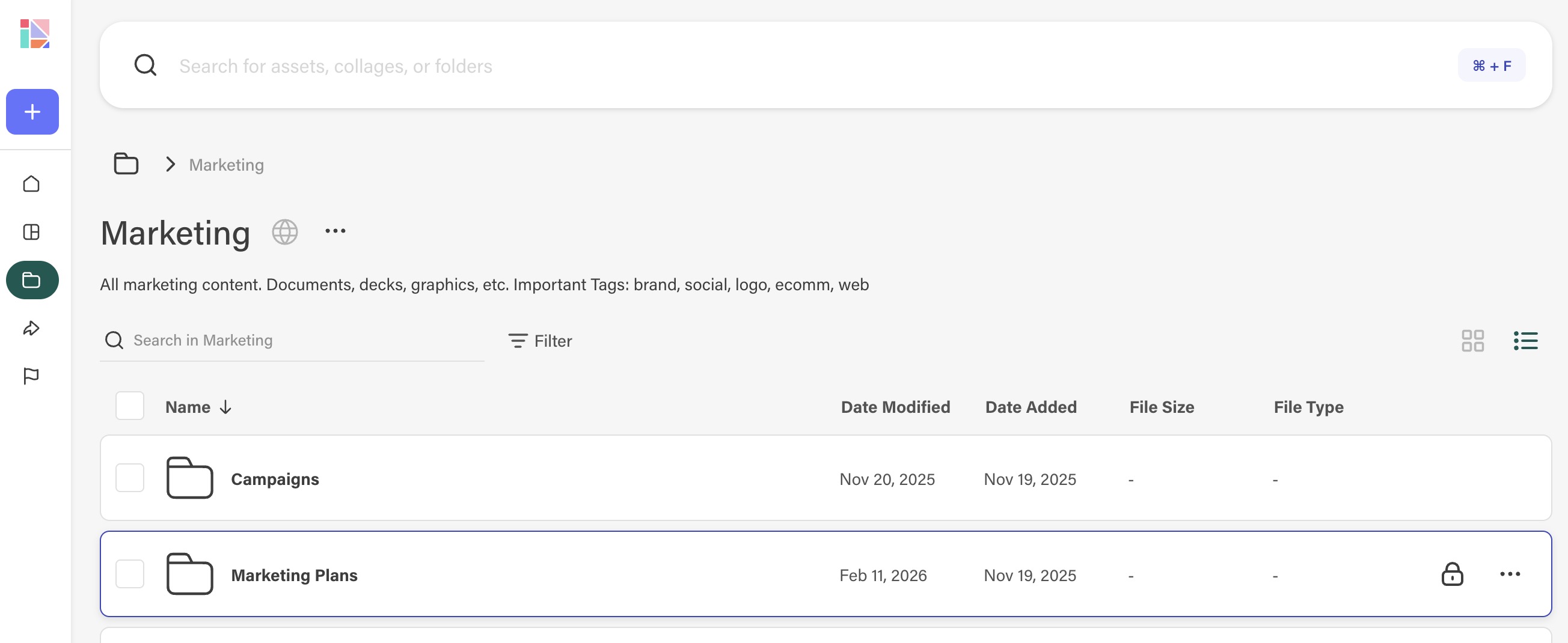Open the Campaigns folder name
The image size is (1568, 643).
click(x=275, y=479)
